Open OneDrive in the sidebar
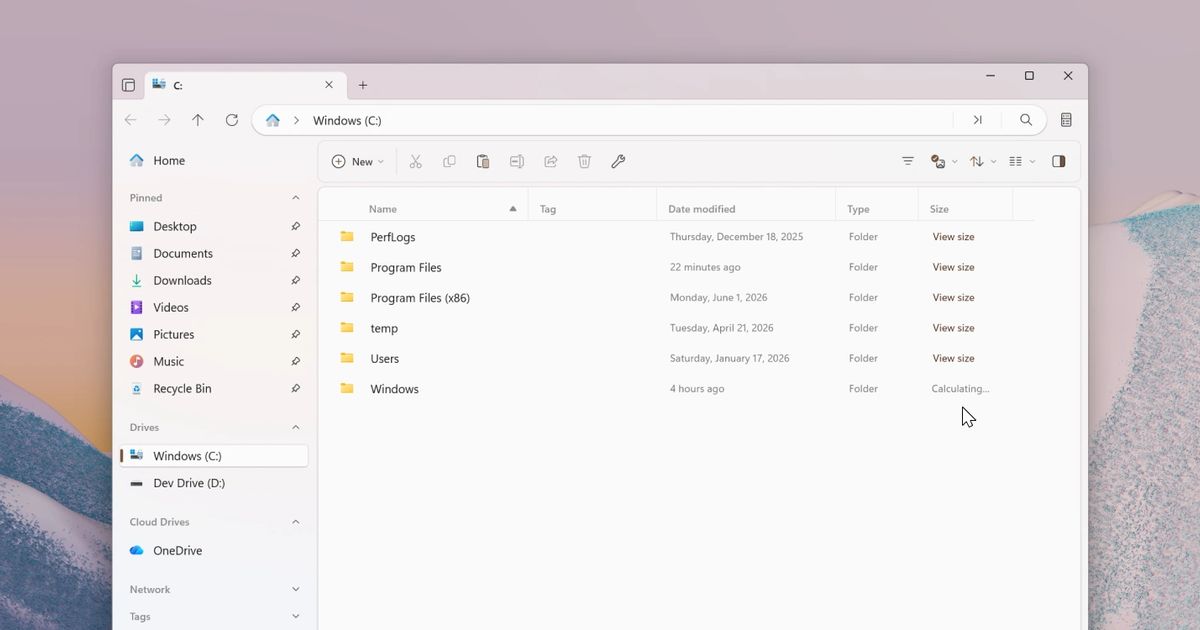The height and width of the screenshot is (630, 1200). (214, 550)
